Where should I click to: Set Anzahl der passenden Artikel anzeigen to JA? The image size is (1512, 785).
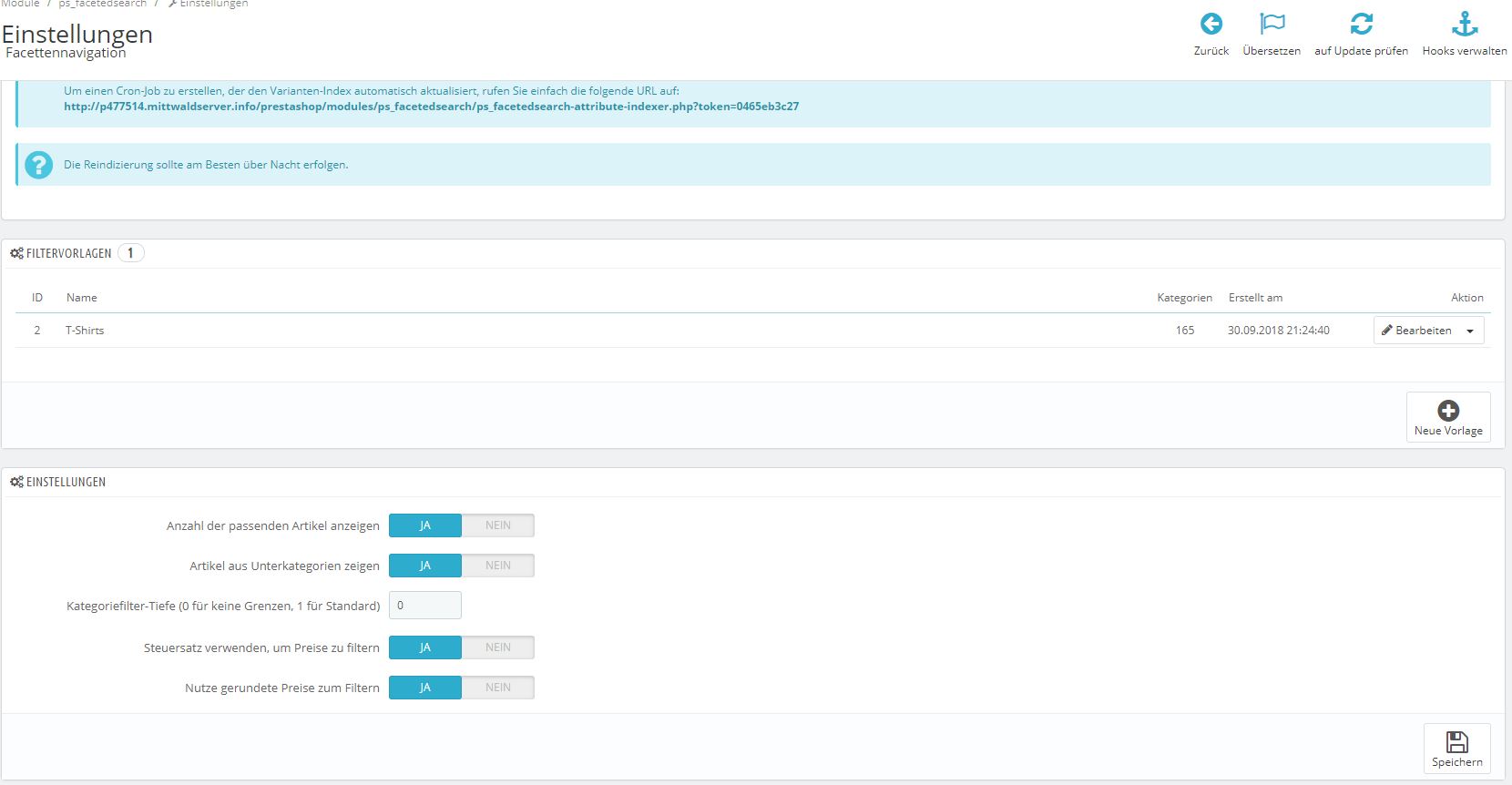[x=425, y=525]
